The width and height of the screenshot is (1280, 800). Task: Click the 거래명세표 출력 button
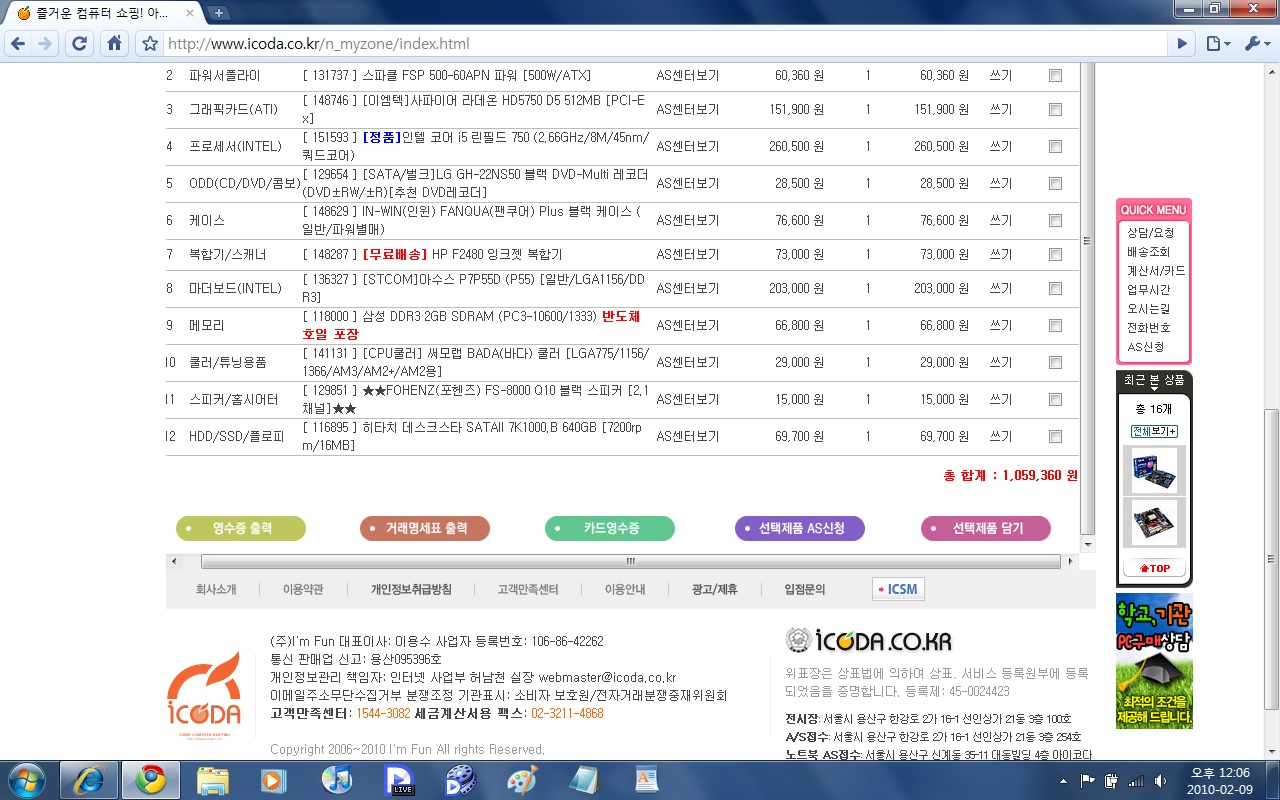pos(425,528)
